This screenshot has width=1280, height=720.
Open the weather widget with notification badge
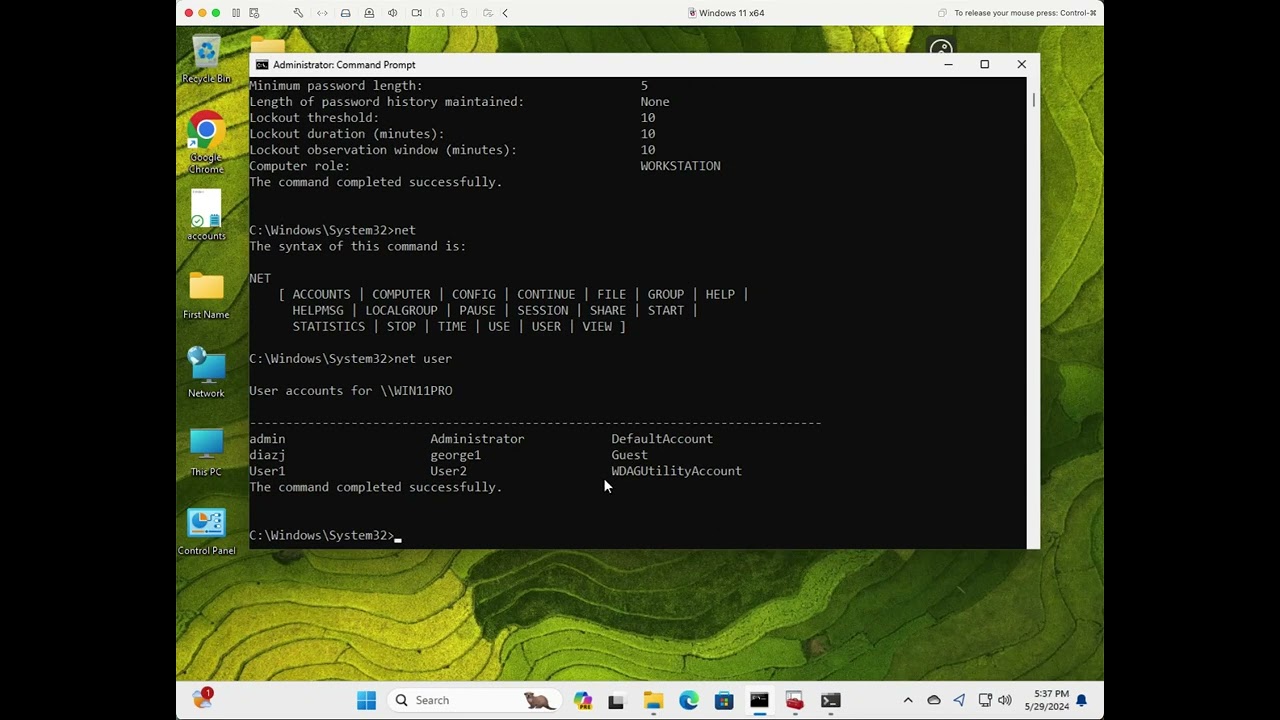click(203, 699)
